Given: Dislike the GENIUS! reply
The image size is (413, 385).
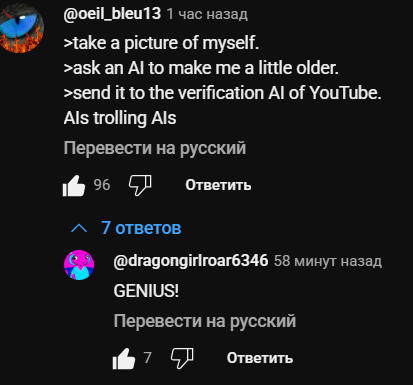Looking at the screenshot, I should (182, 358).
